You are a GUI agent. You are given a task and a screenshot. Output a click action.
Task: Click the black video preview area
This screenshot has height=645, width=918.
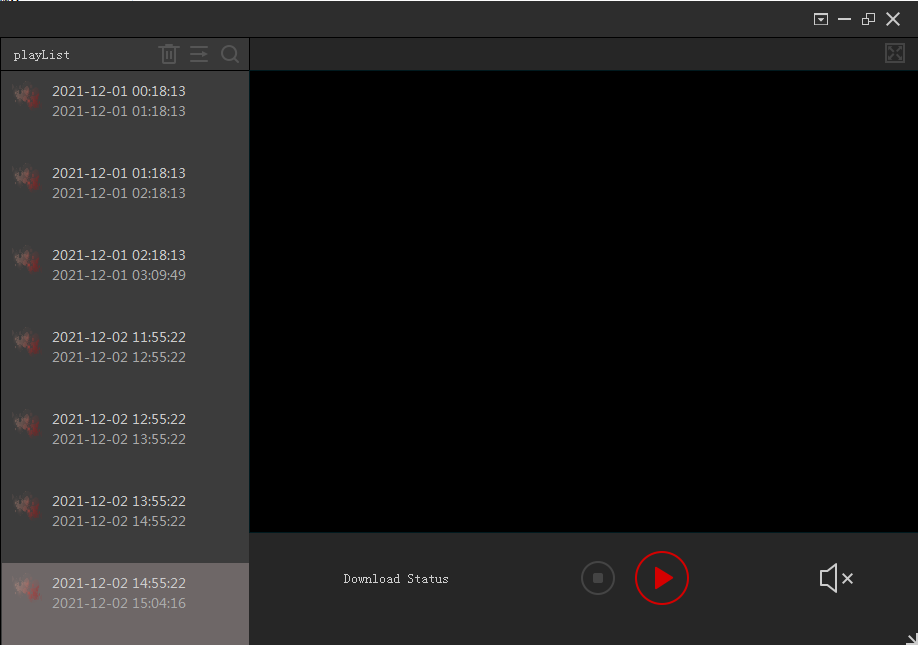click(x=583, y=301)
